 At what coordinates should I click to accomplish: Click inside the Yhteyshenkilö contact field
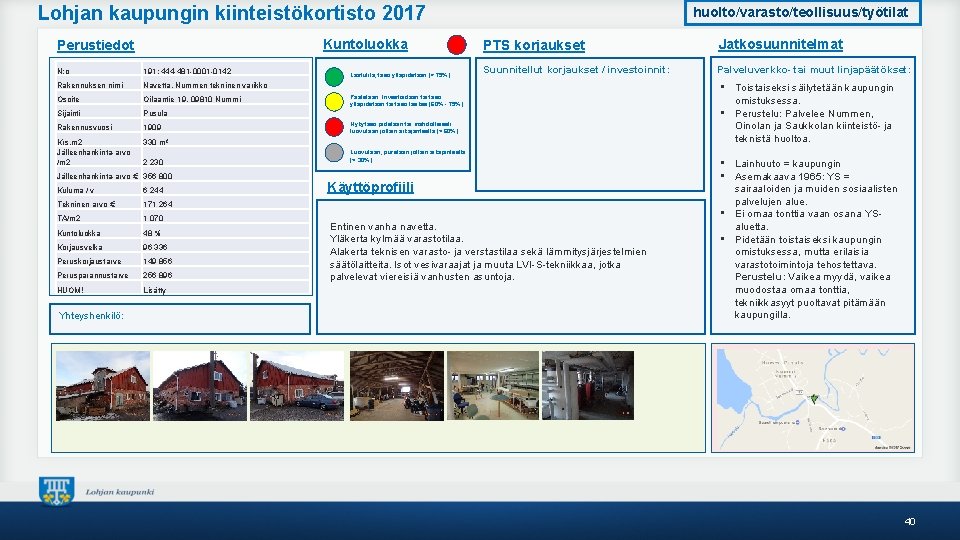point(180,319)
